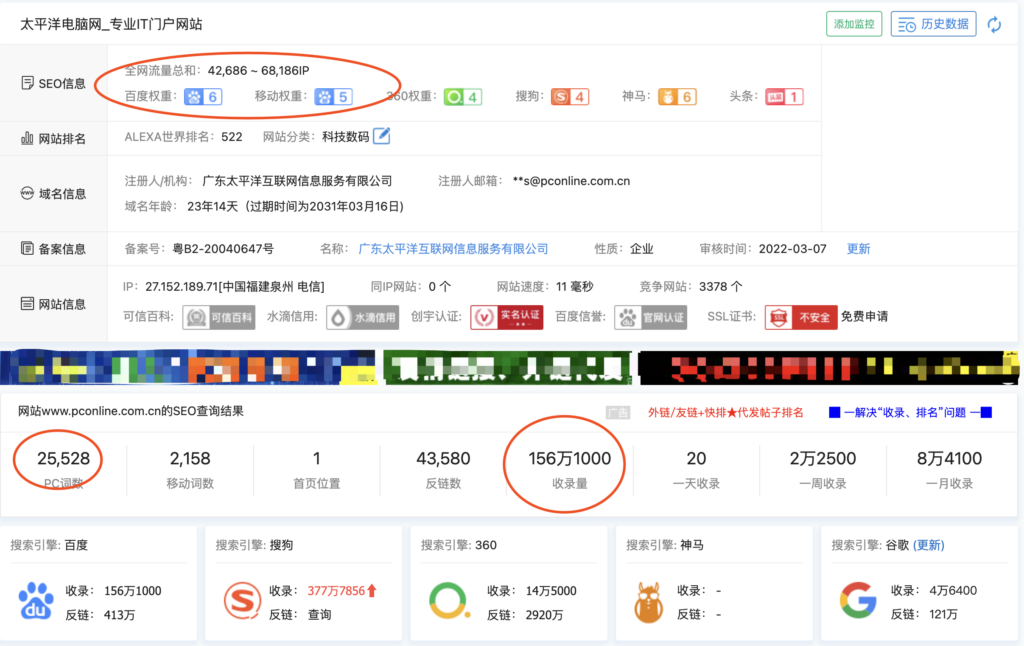The height and width of the screenshot is (646, 1024).
Task: Click the Google 更新 link
Action: click(929, 545)
